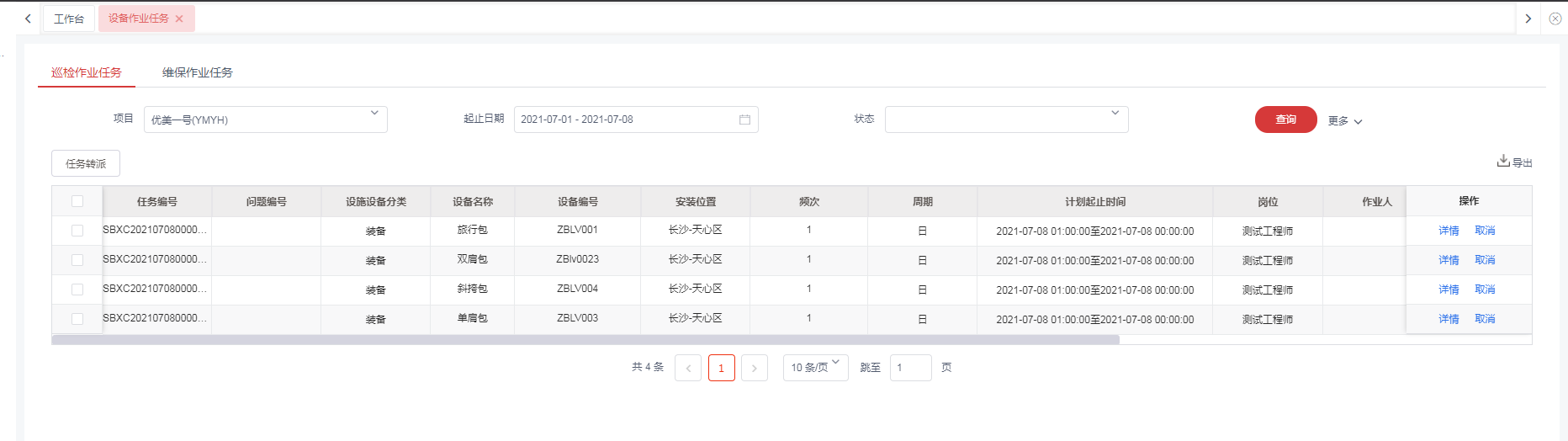The width and height of the screenshot is (1568, 441).
Task: Click the export download icon
Action: 1503,161
